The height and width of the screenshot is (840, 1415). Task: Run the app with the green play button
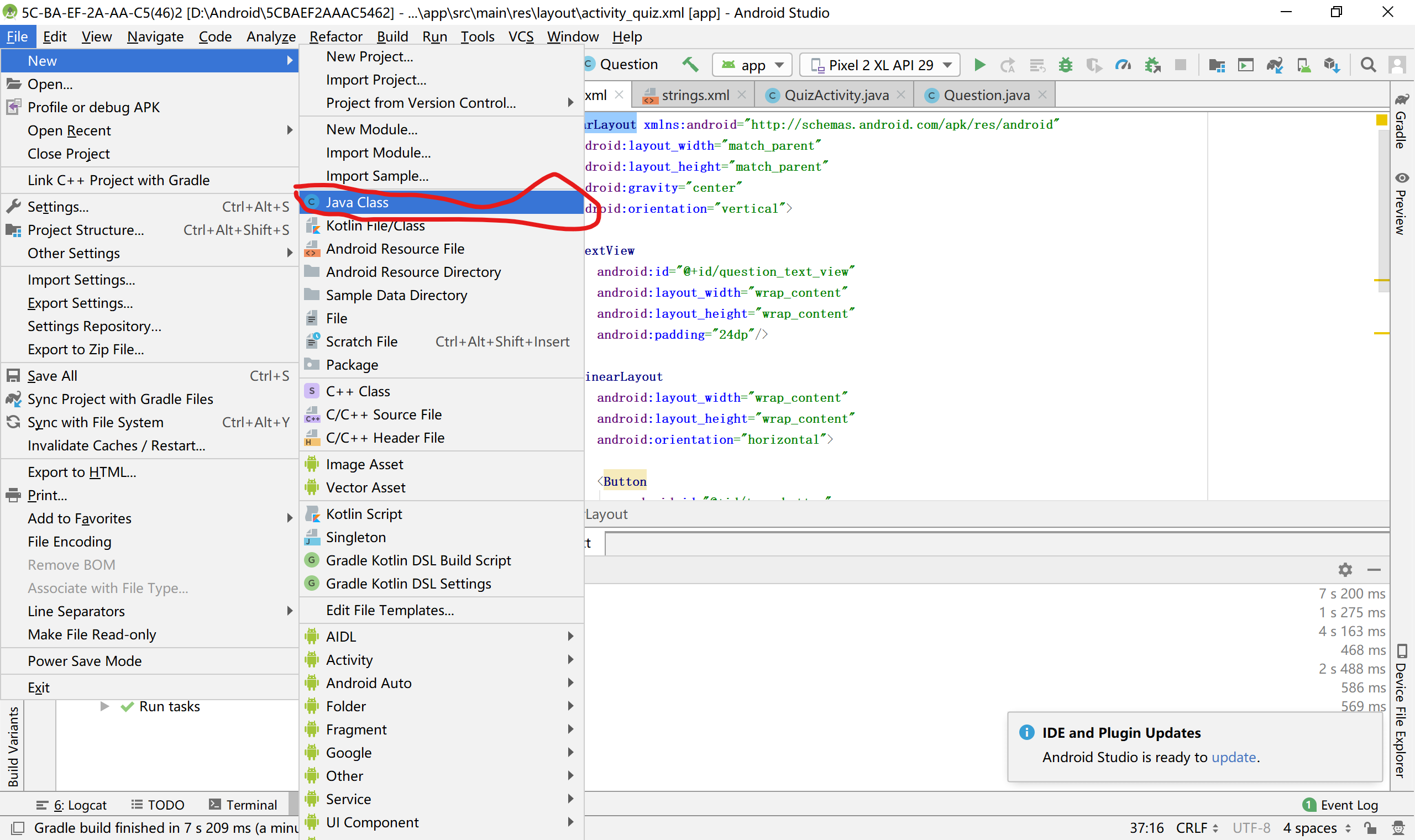click(x=979, y=65)
